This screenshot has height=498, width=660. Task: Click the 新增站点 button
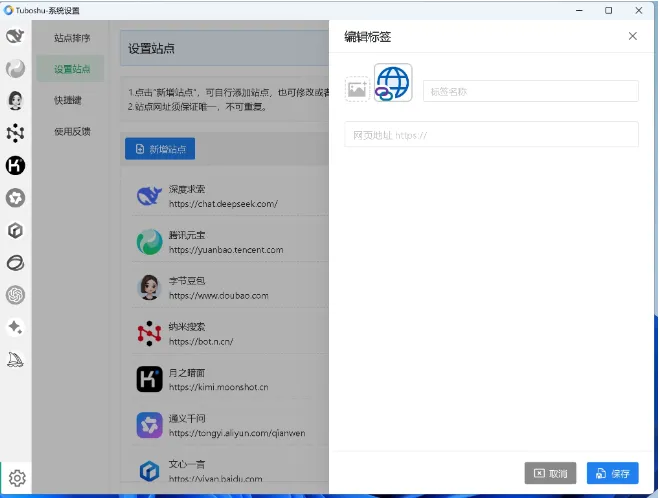coord(160,149)
